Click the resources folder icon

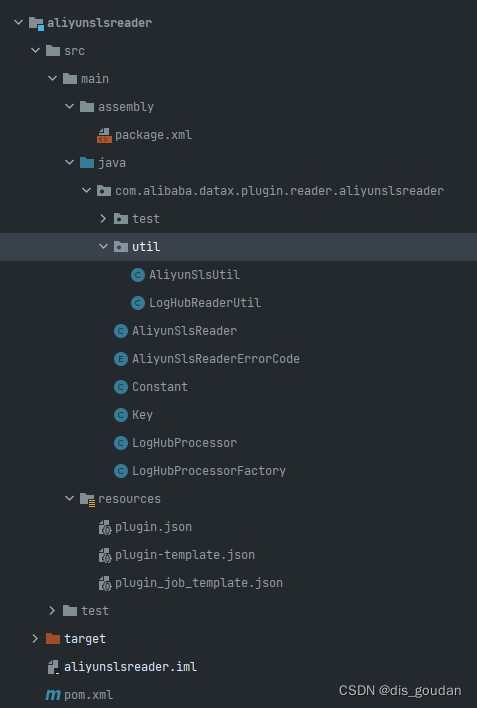[87, 499]
